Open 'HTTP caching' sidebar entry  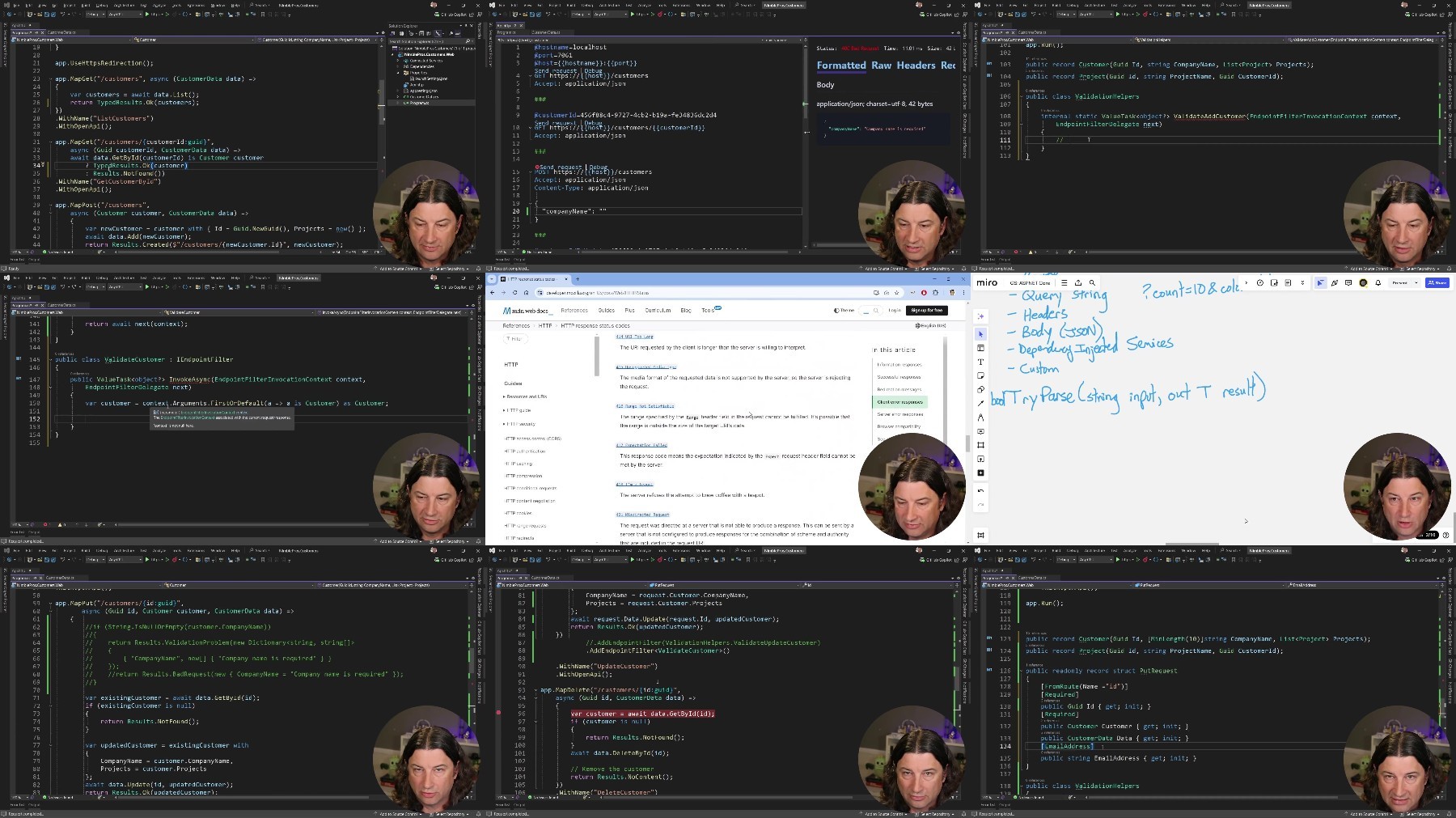point(518,464)
